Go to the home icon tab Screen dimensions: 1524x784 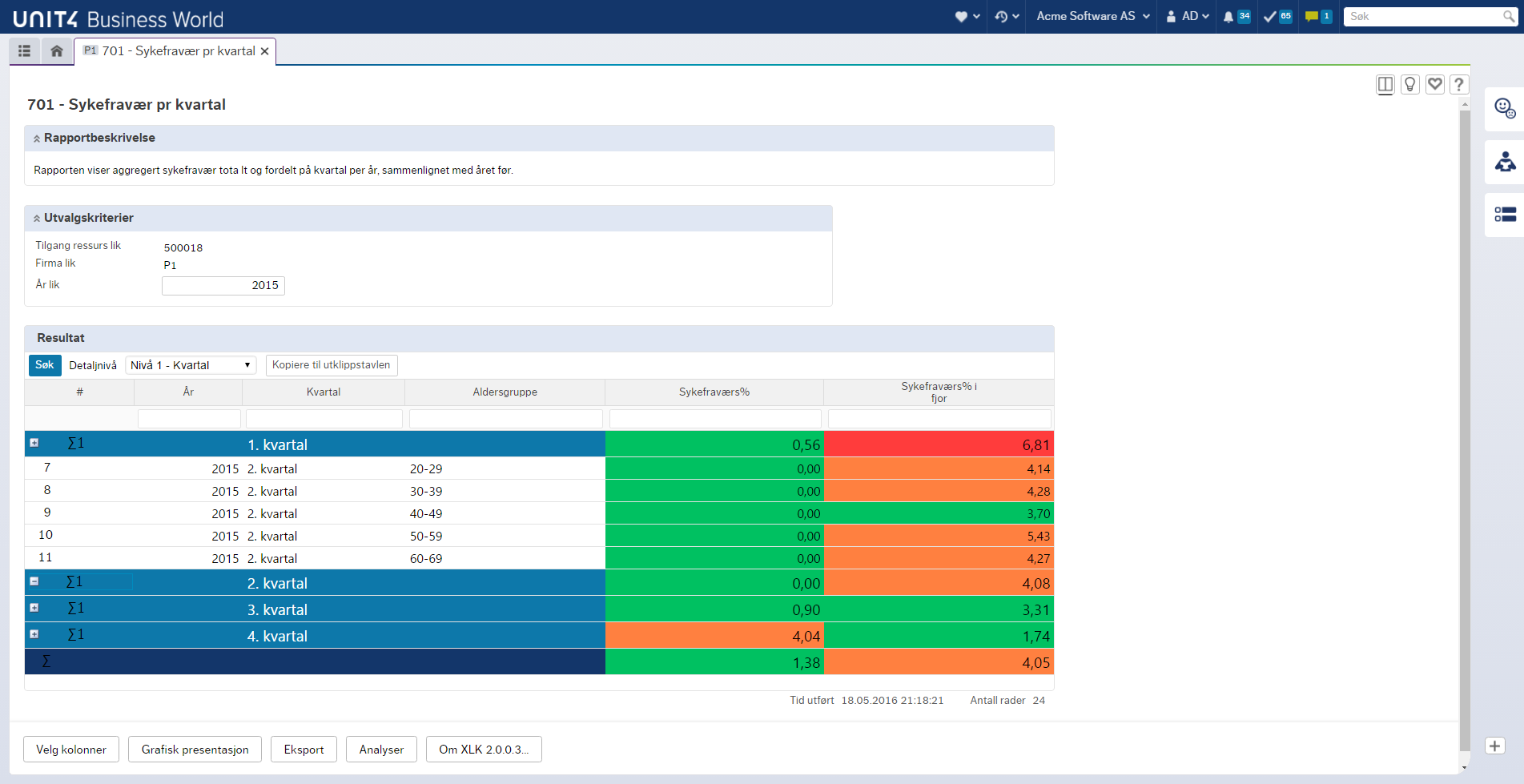click(57, 51)
